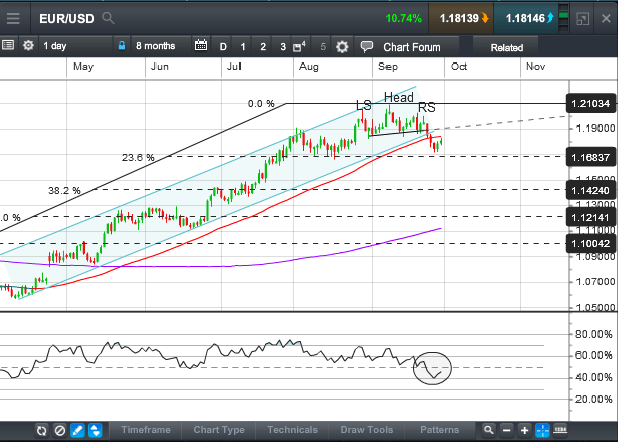Close the EUR/USD chart panel

point(606,19)
